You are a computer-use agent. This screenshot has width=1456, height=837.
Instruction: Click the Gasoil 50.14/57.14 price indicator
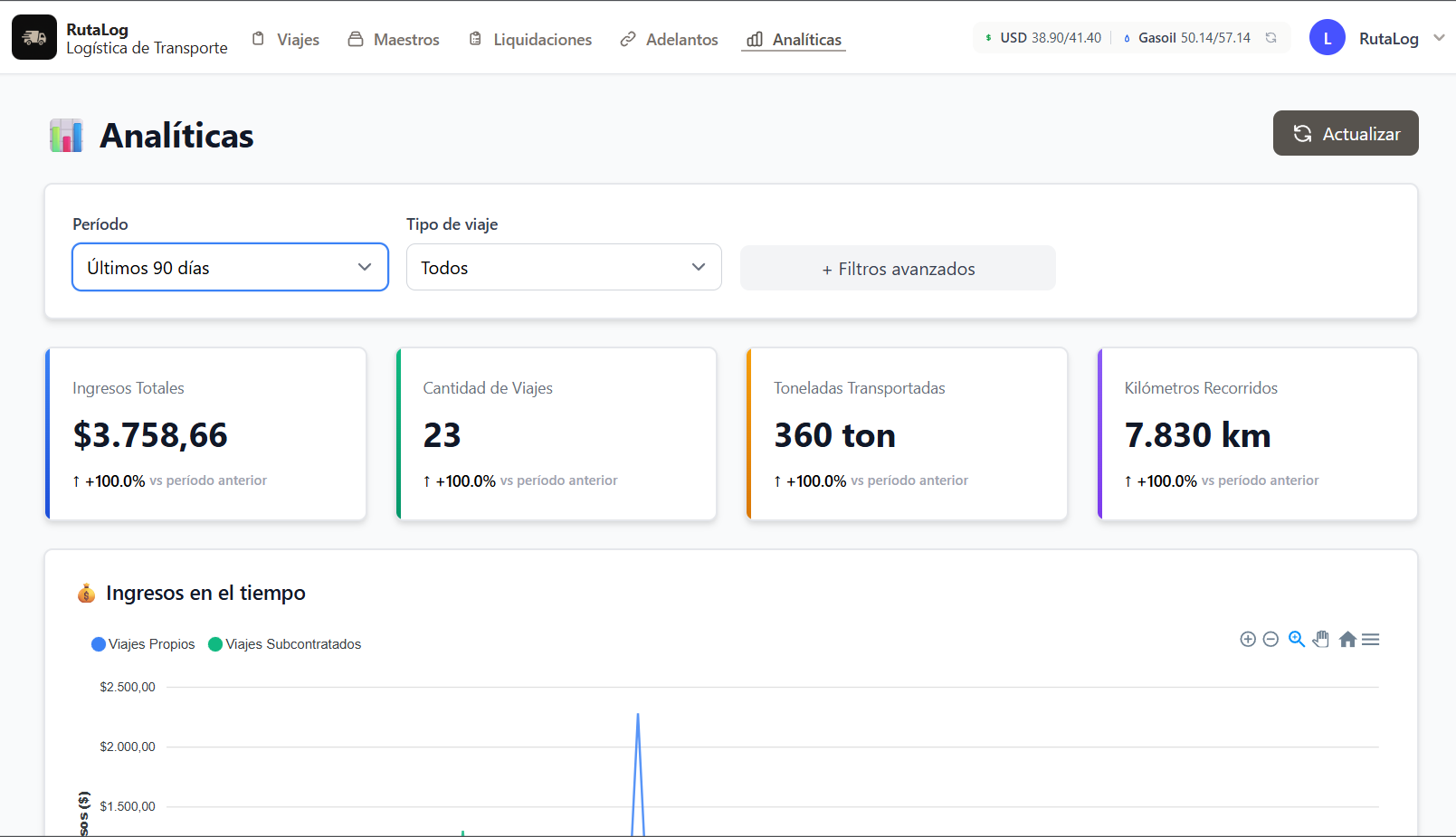1186,38
